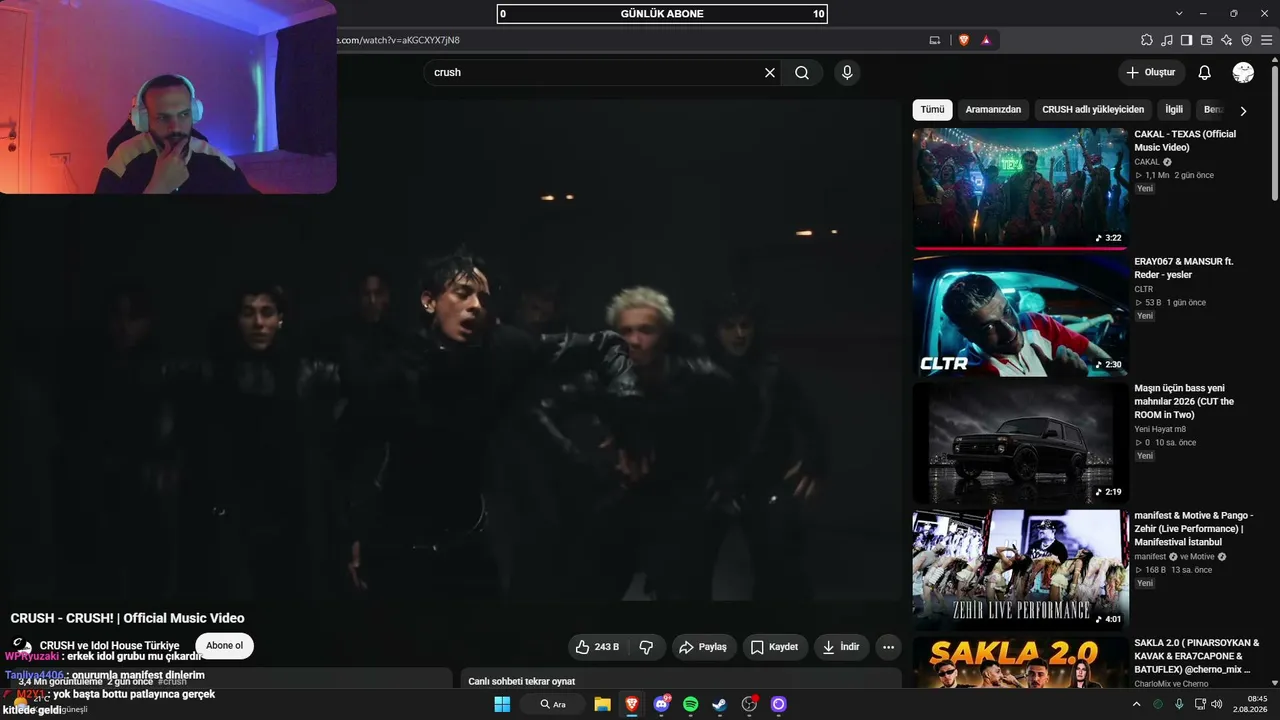Click the install-app icon in address bar
1280x720 pixels.
(935, 40)
